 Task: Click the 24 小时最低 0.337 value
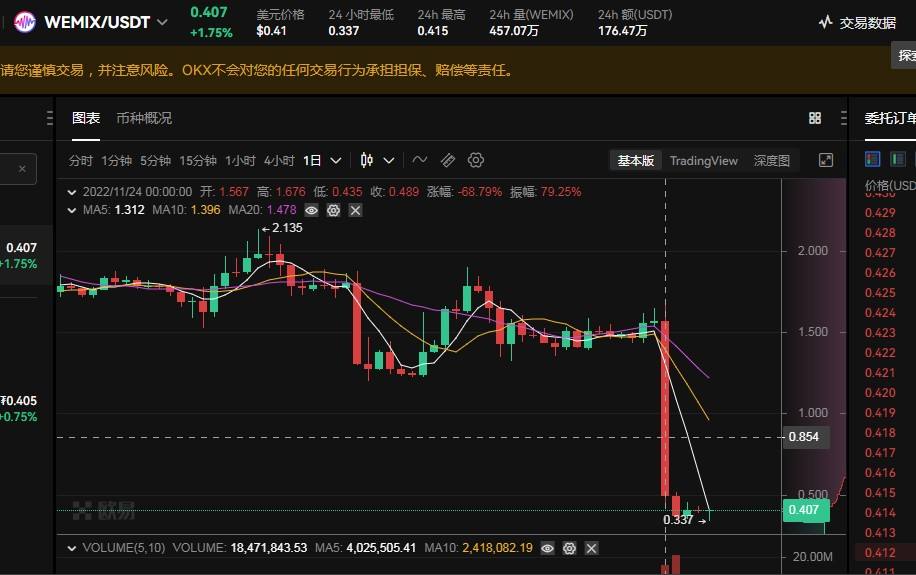[x=344, y=31]
